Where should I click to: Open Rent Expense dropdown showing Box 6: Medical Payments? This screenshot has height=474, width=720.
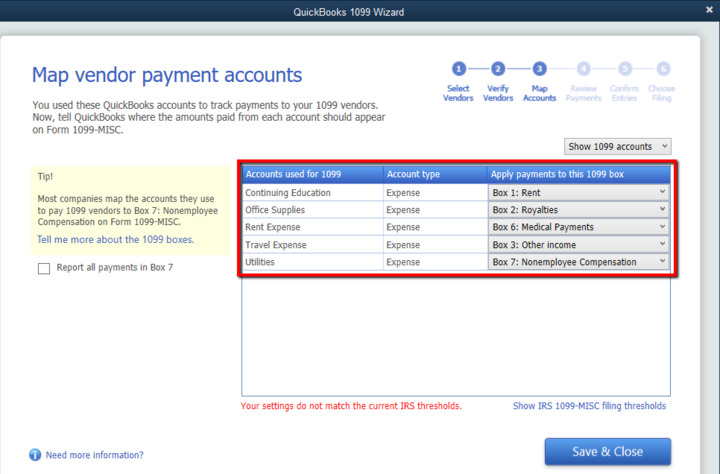point(579,227)
